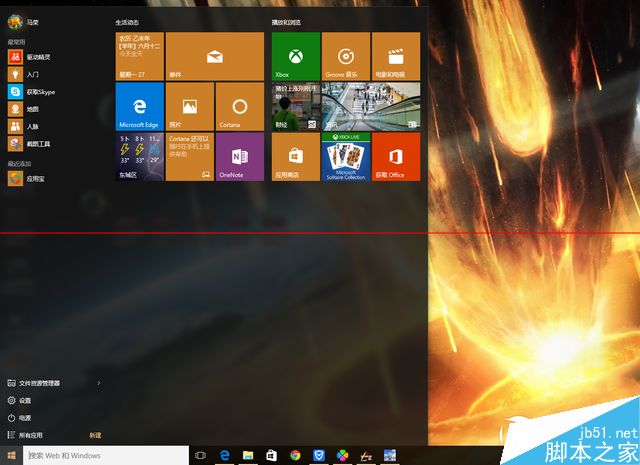Open the Cortana tile
The height and width of the screenshot is (465, 640).
[x=239, y=106]
